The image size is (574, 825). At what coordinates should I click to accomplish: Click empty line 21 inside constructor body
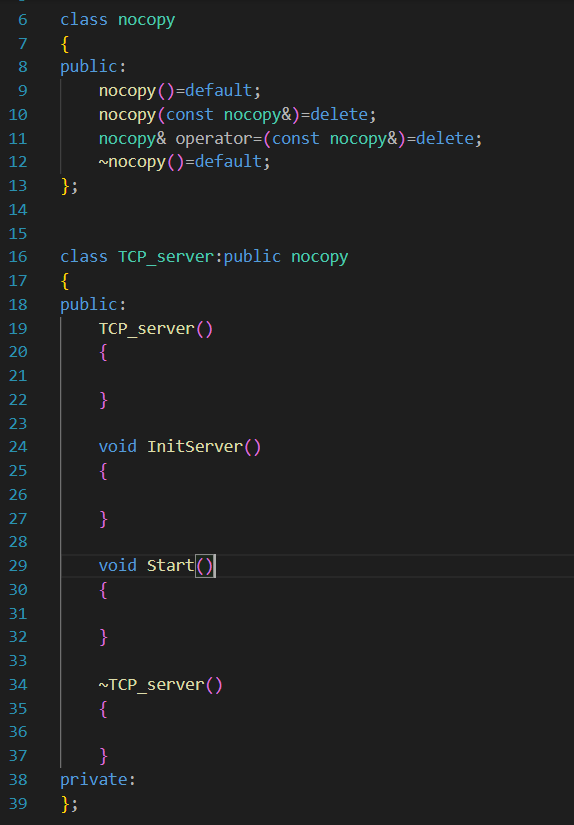316,376
